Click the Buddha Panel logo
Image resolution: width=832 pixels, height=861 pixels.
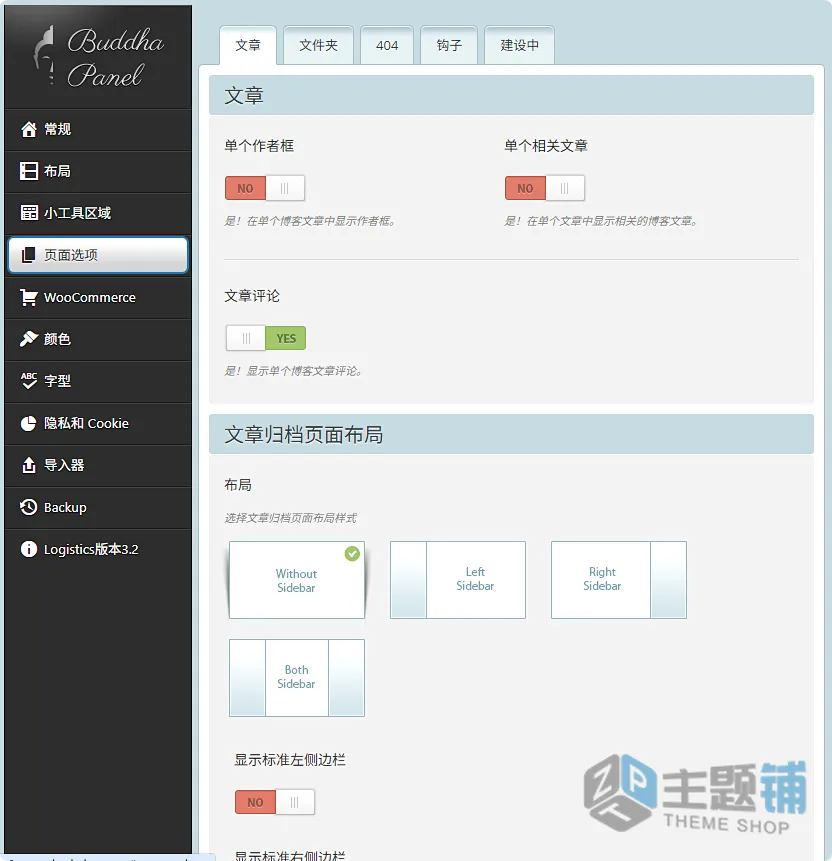pyautogui.click(x=98, y=57)
